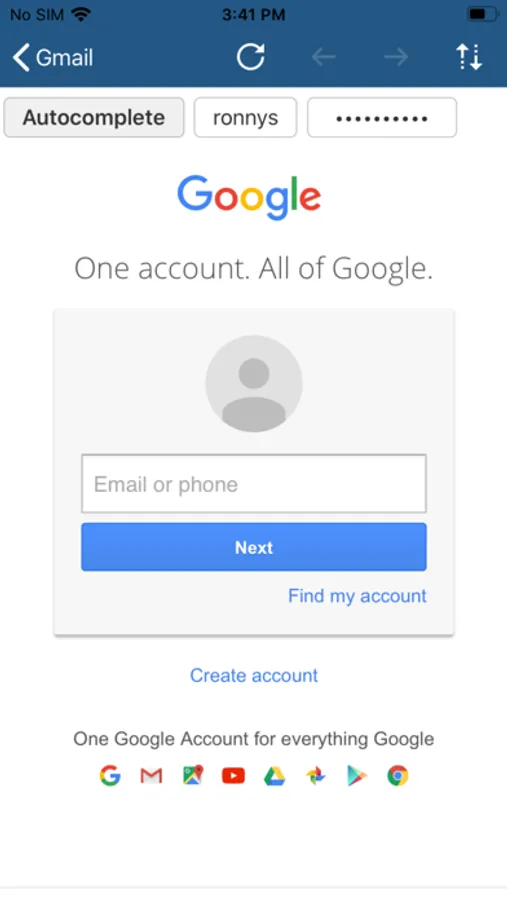This screenshot has height=900, width=507.
Task: Go back to Gmail entry
Action: pos(53,57)
